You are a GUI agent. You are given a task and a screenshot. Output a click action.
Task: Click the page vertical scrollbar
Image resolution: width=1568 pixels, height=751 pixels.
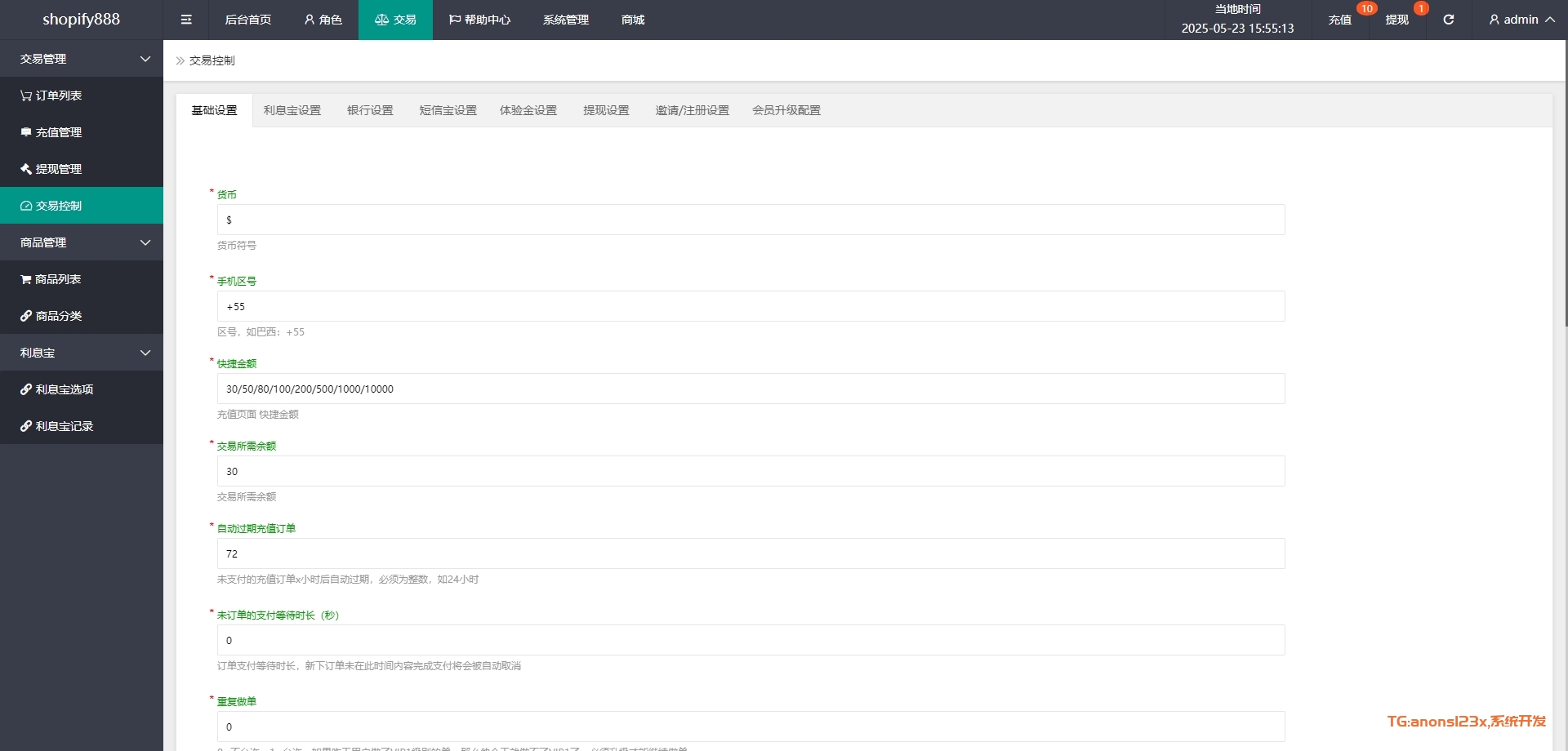pos(1566,184)
